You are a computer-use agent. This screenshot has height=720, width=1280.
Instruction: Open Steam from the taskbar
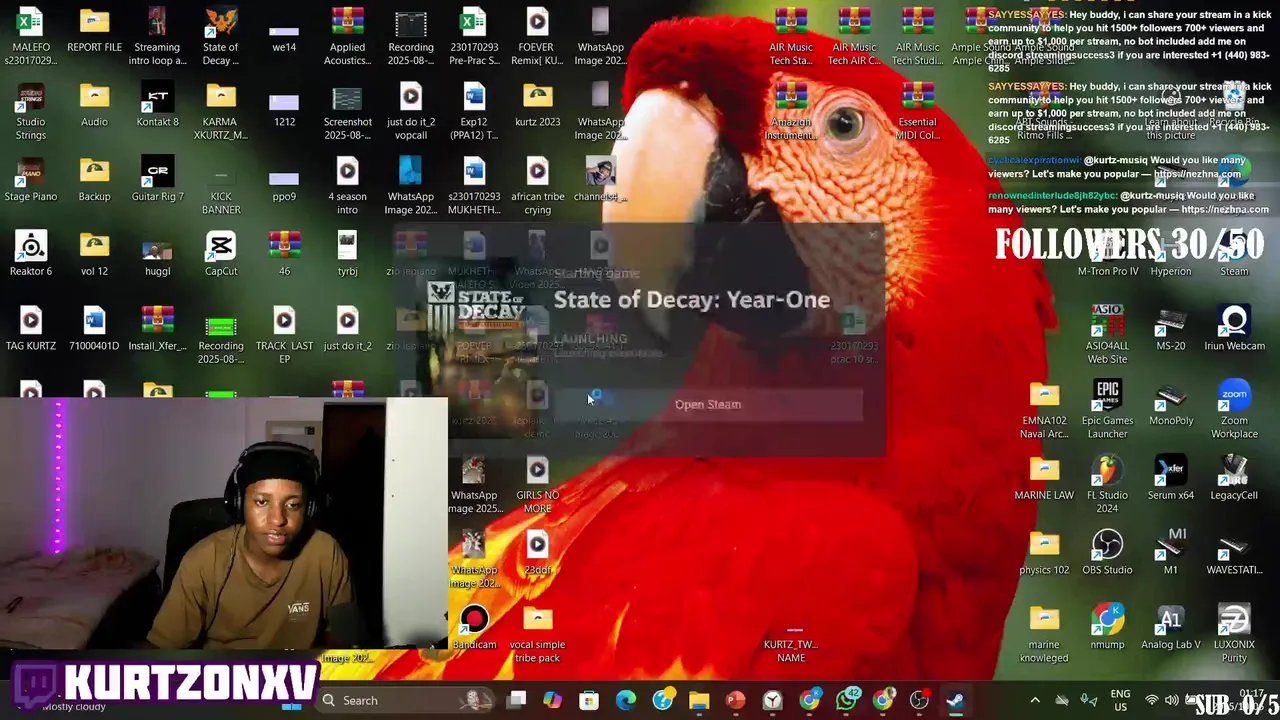pyautogui.click(x=956, y=700)
